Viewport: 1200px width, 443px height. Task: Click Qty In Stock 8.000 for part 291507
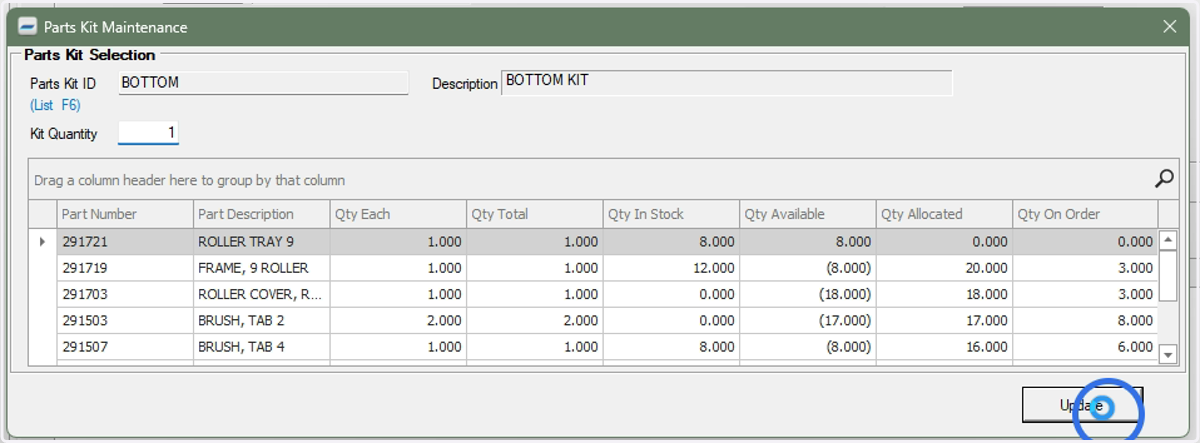click(x=671, y=346)
